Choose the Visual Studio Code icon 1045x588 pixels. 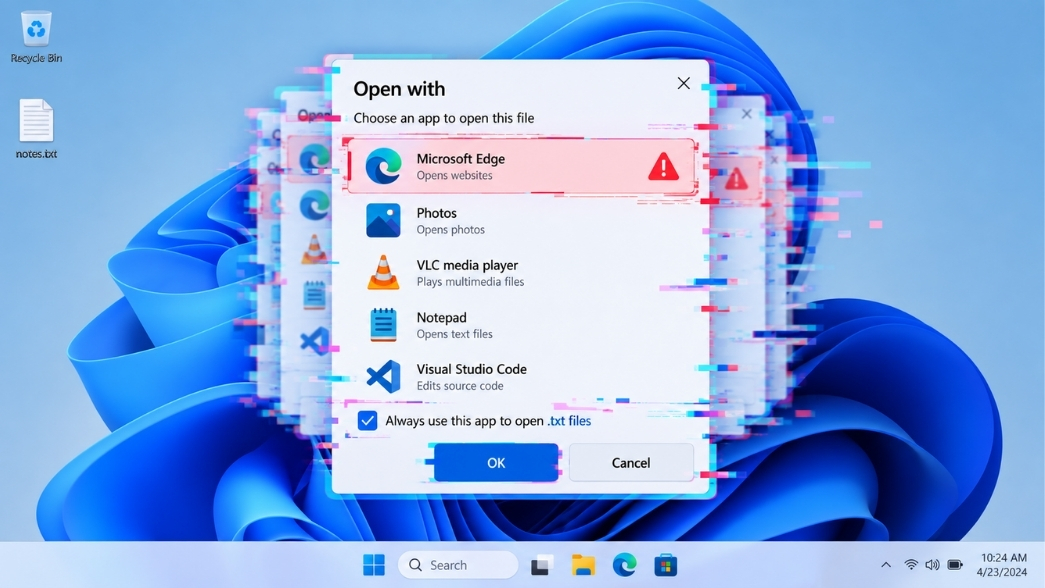point(383,377)
